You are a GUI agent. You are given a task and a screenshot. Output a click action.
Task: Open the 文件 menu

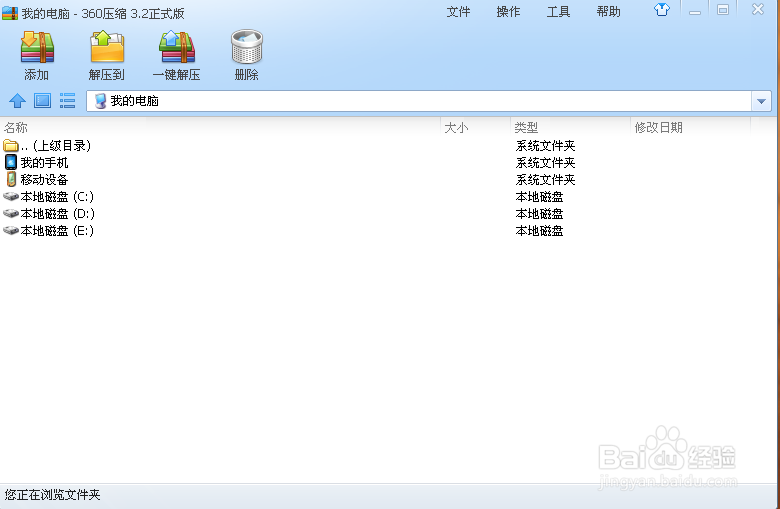click(x=458, y=11)
